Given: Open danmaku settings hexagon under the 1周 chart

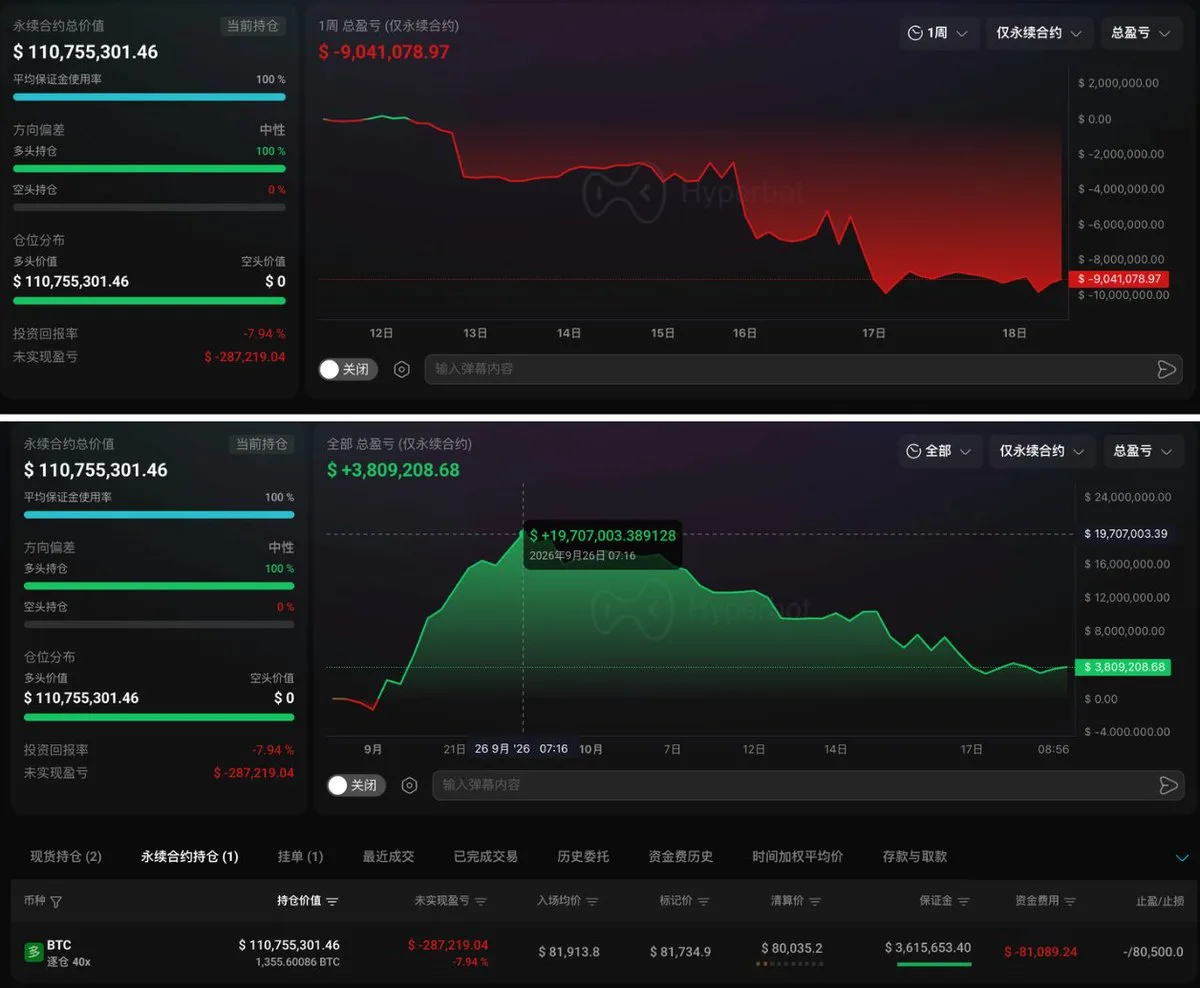Looking at the screenshot, I should point(402,369).
